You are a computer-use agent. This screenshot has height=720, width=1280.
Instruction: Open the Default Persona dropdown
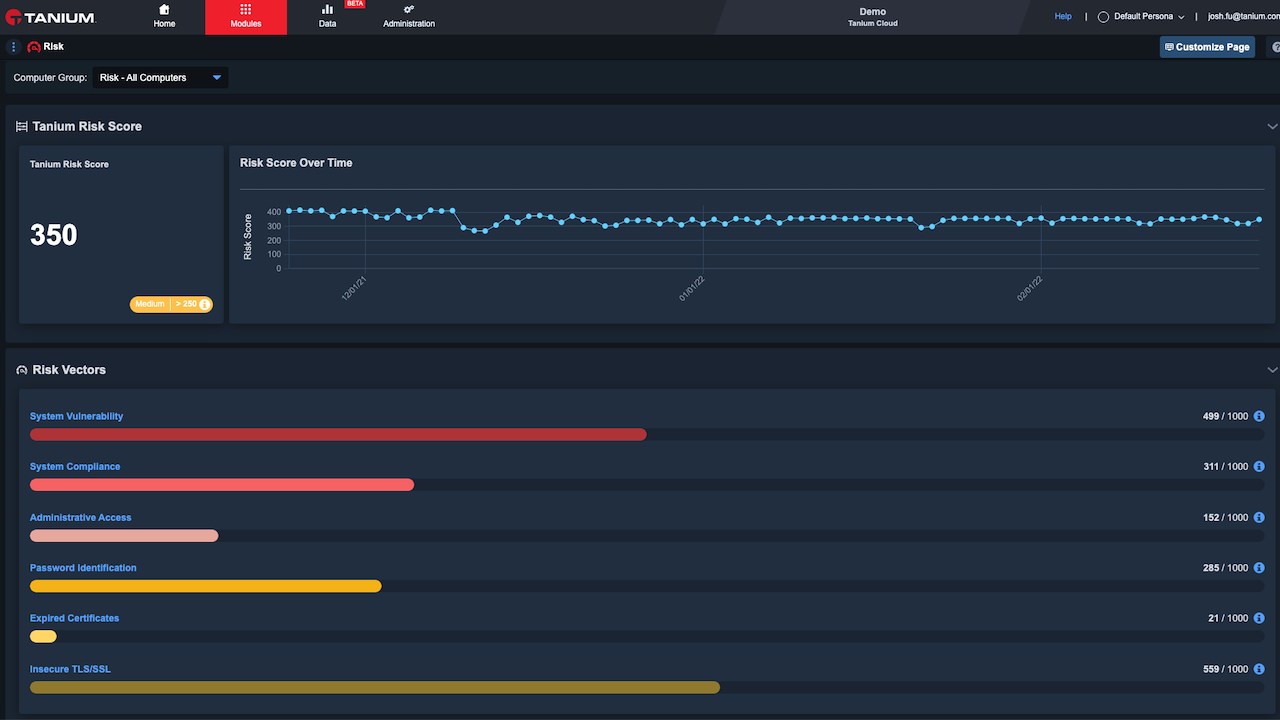coord(1141,17)
